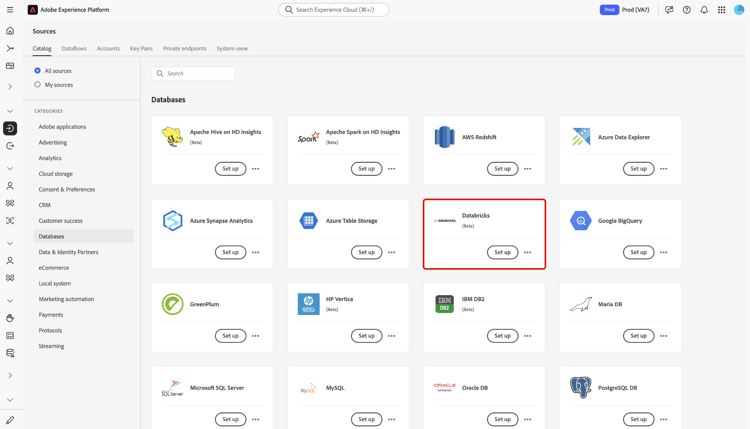Select the Data & Identity Partners category
Image resolution: width=750 pixels, height=429 pixels.
click(68, 252)
